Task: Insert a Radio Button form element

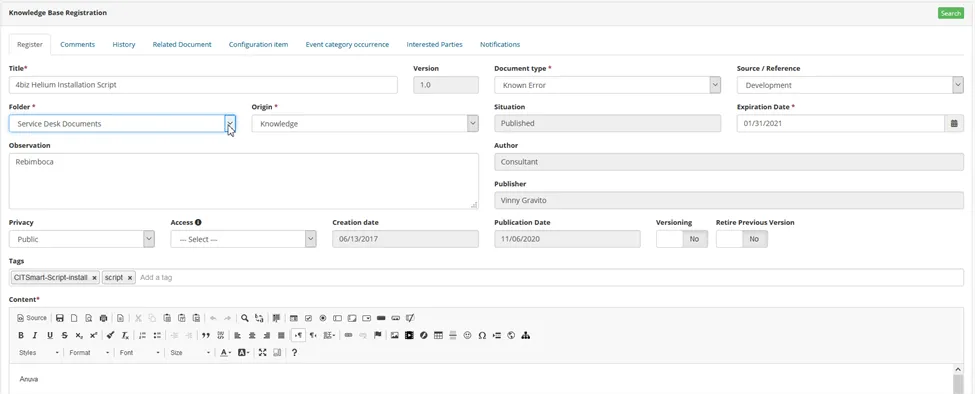Action: click(x=323, y=318)
